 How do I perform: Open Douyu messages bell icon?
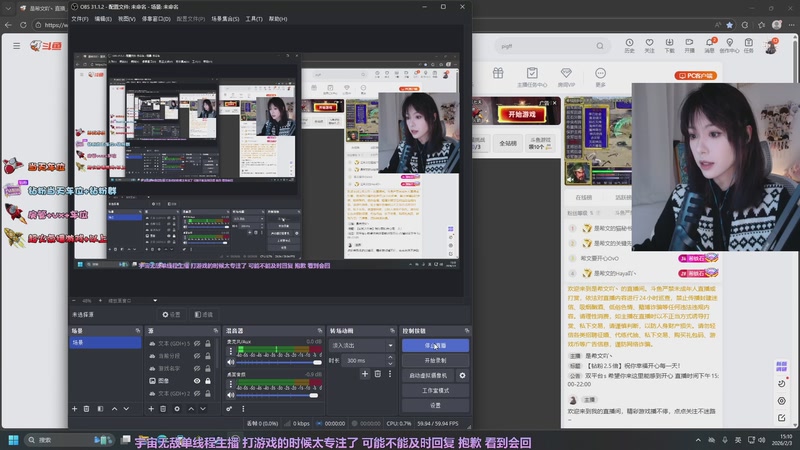(x=710, y=45)
